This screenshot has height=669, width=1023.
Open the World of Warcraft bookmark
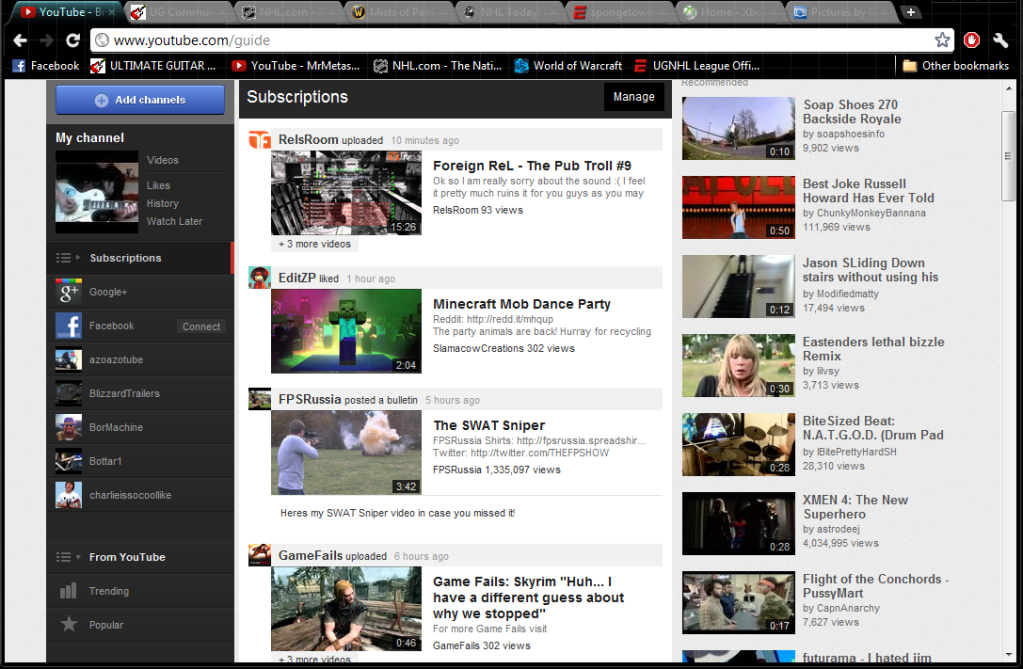pos(568,66)
